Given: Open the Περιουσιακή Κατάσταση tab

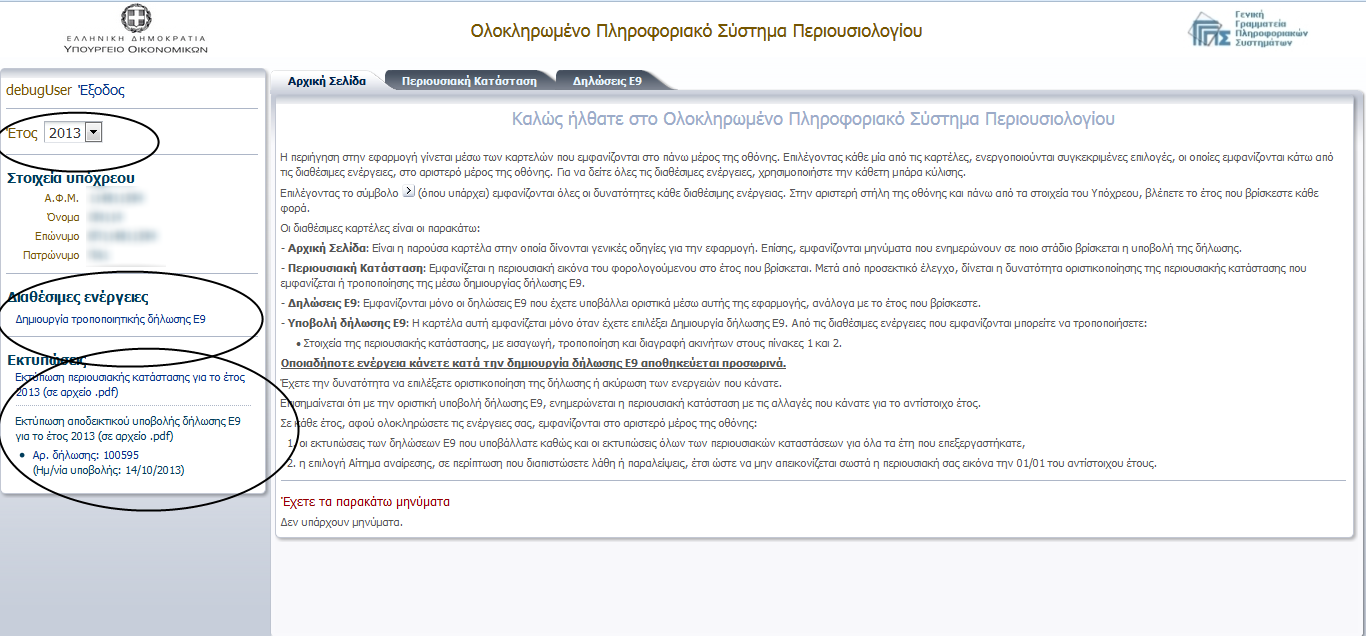Looking at the screenshot, I should (x=469, y=81).
